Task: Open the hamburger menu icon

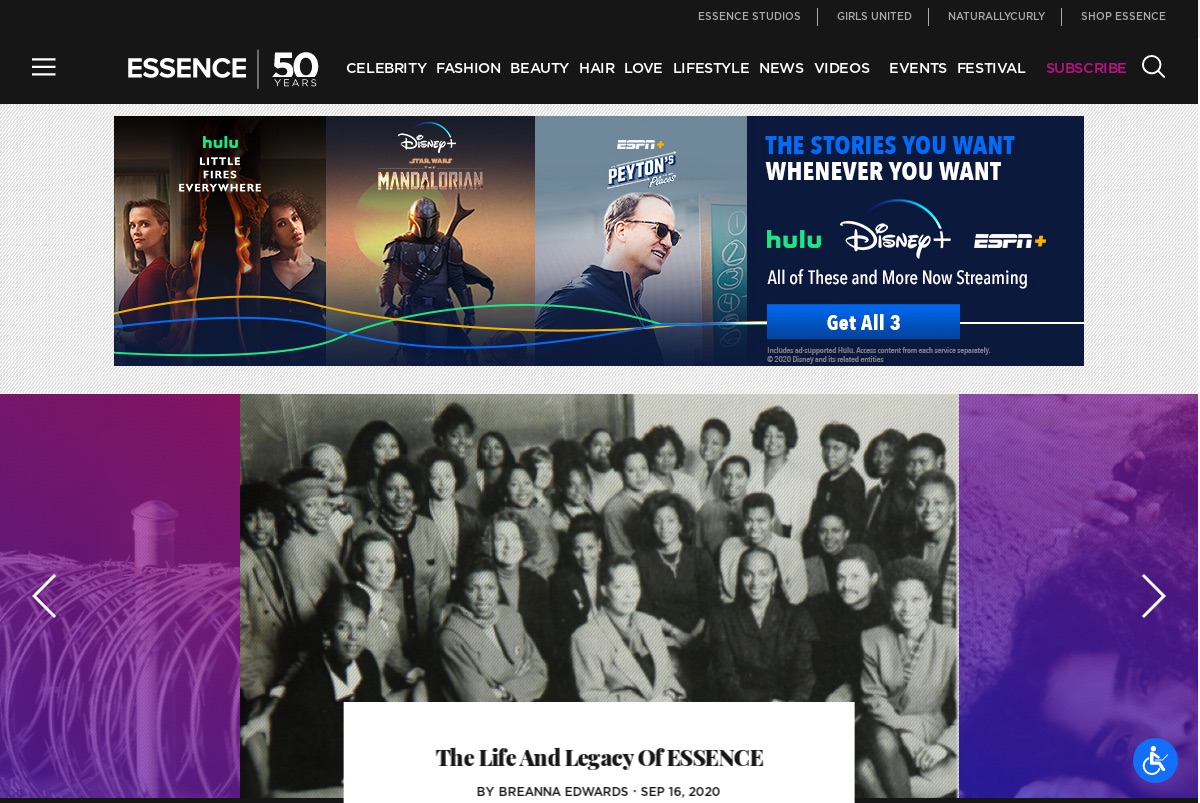Action: pyautogui.click(x=43, y=67)
